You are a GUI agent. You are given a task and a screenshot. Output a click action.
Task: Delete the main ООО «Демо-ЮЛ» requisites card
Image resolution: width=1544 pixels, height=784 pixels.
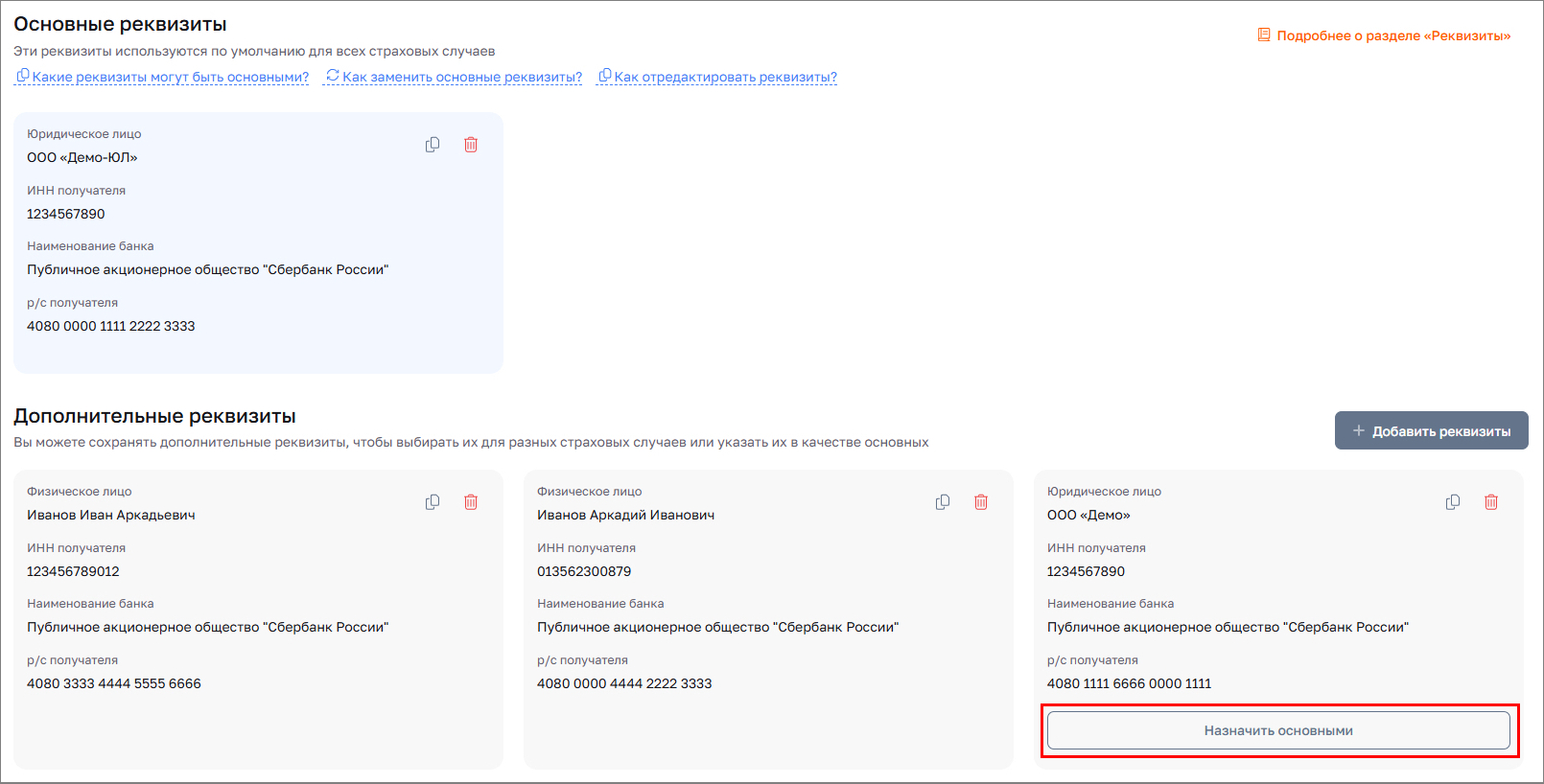pyautogui.click(x=471, y=145)
